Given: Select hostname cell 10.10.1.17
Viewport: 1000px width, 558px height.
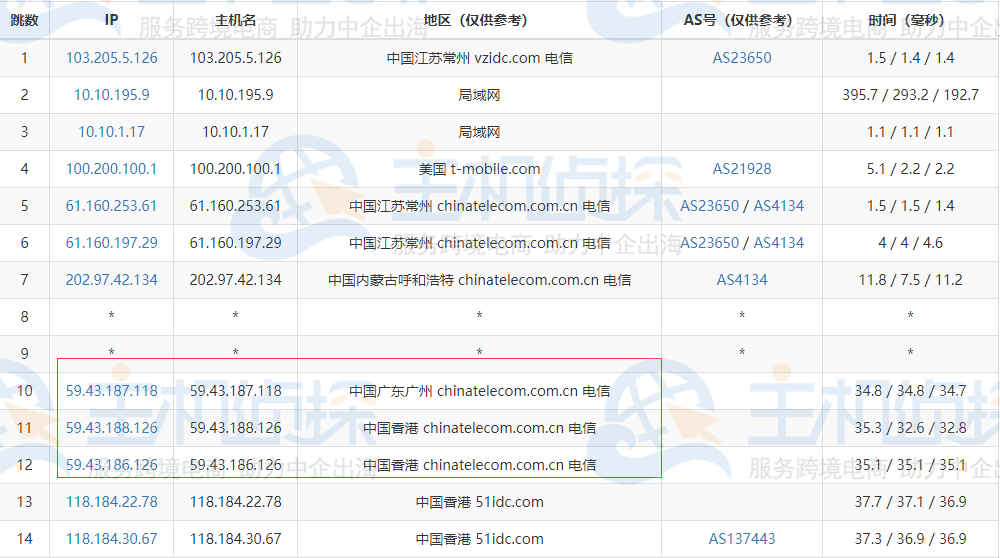Looking at the screenshot, I should pos(235,132).
